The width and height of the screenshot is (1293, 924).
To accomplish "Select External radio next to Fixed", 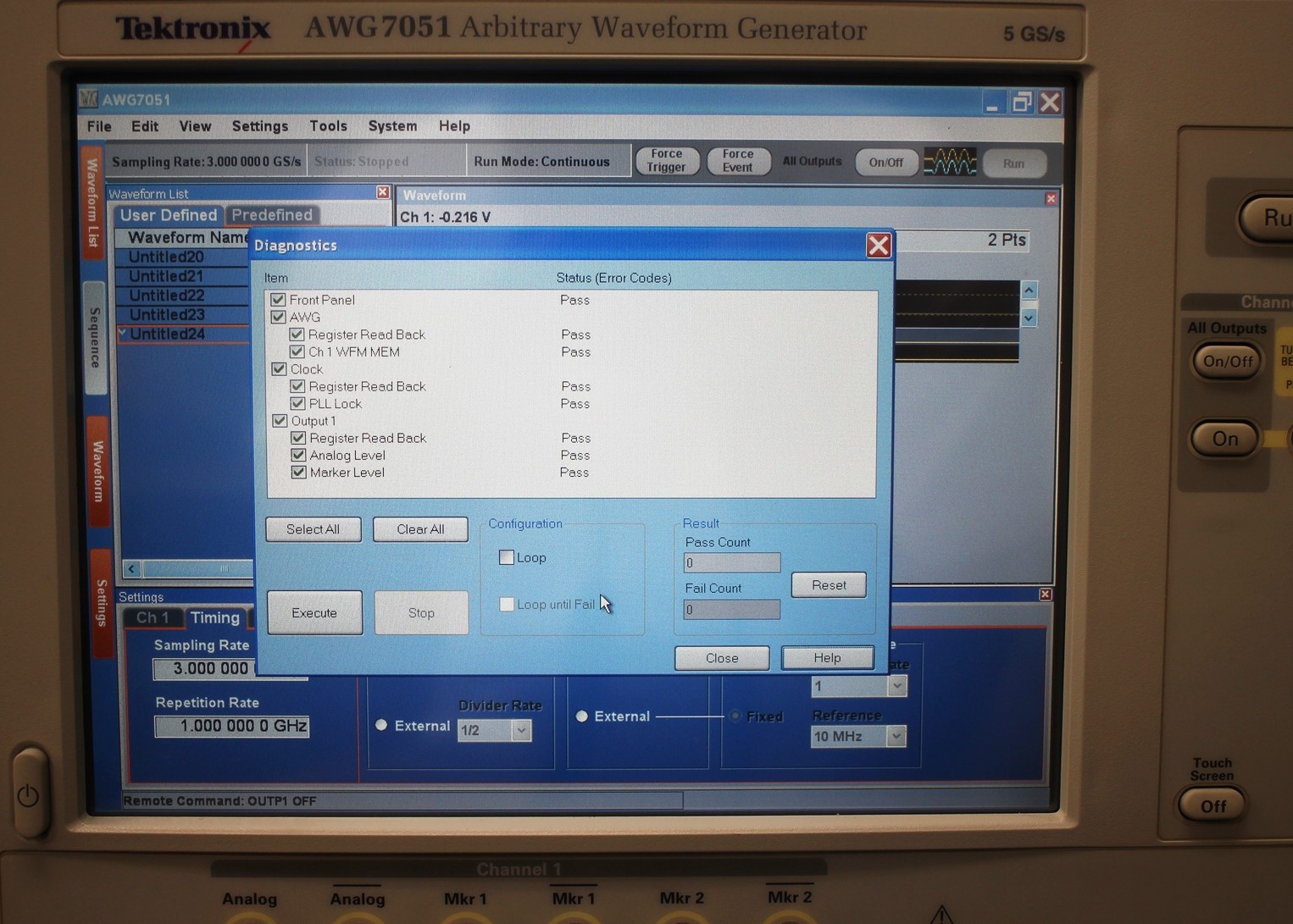I will tap(582, 716).
